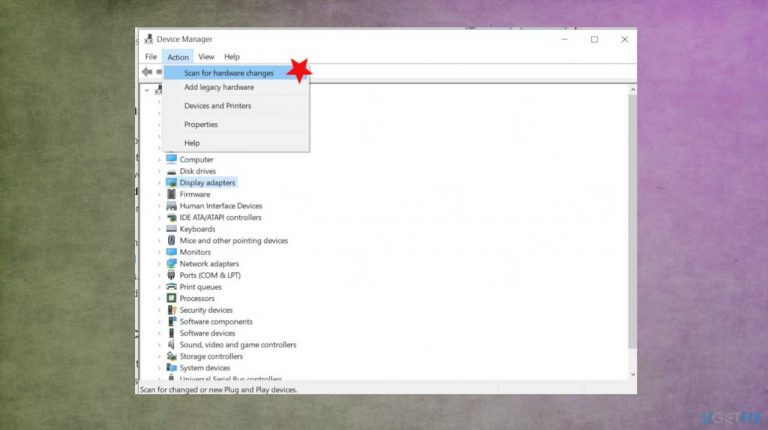Image resolution: width=768 pixels, height=430 pixels.
Task: Choose Devices and Printers entry
Action: pyautogui.click(x=236, y=106)
